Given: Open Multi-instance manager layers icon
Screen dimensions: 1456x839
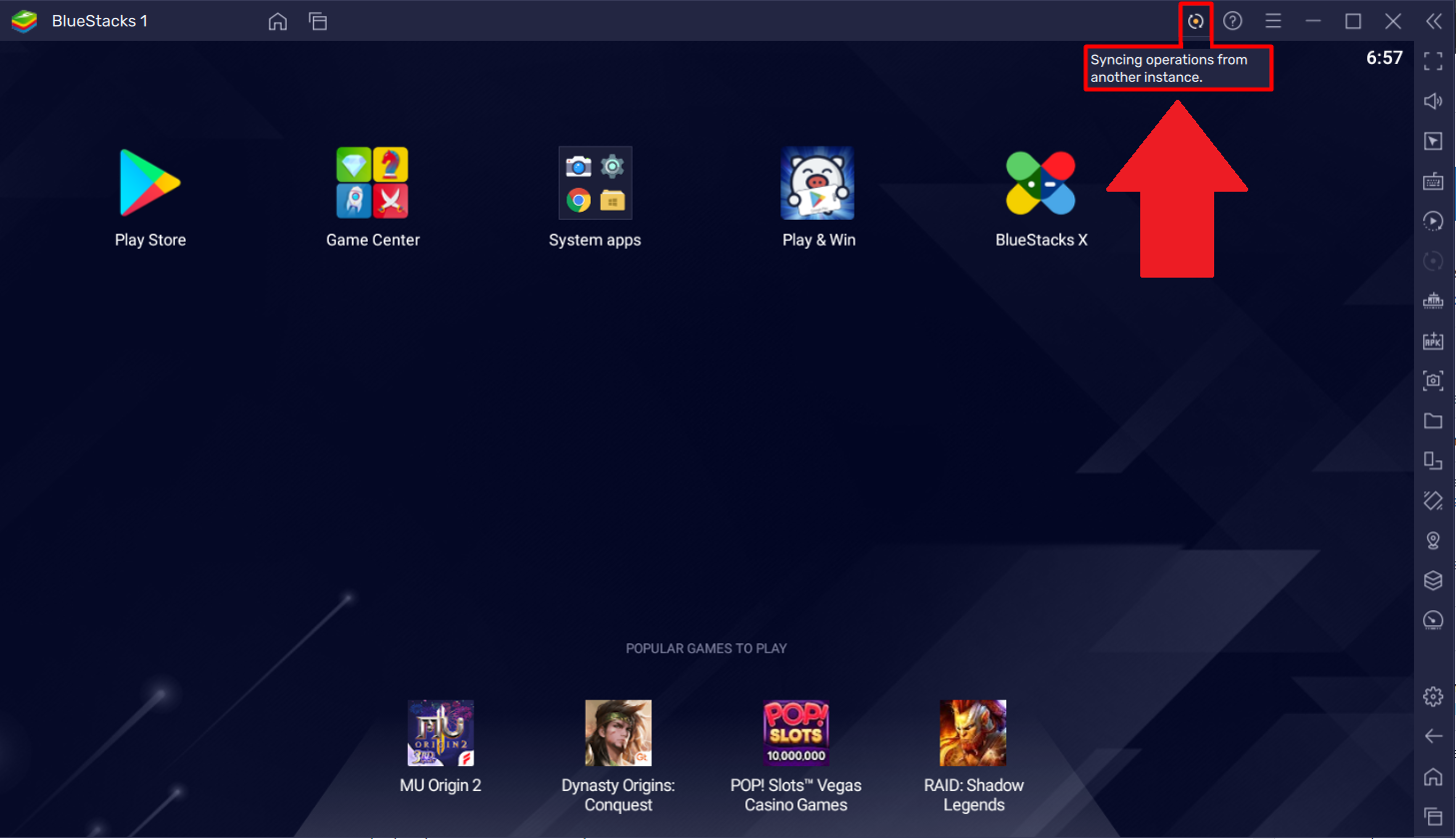Looking at the screenshot, I should (x=1433, y=580).
